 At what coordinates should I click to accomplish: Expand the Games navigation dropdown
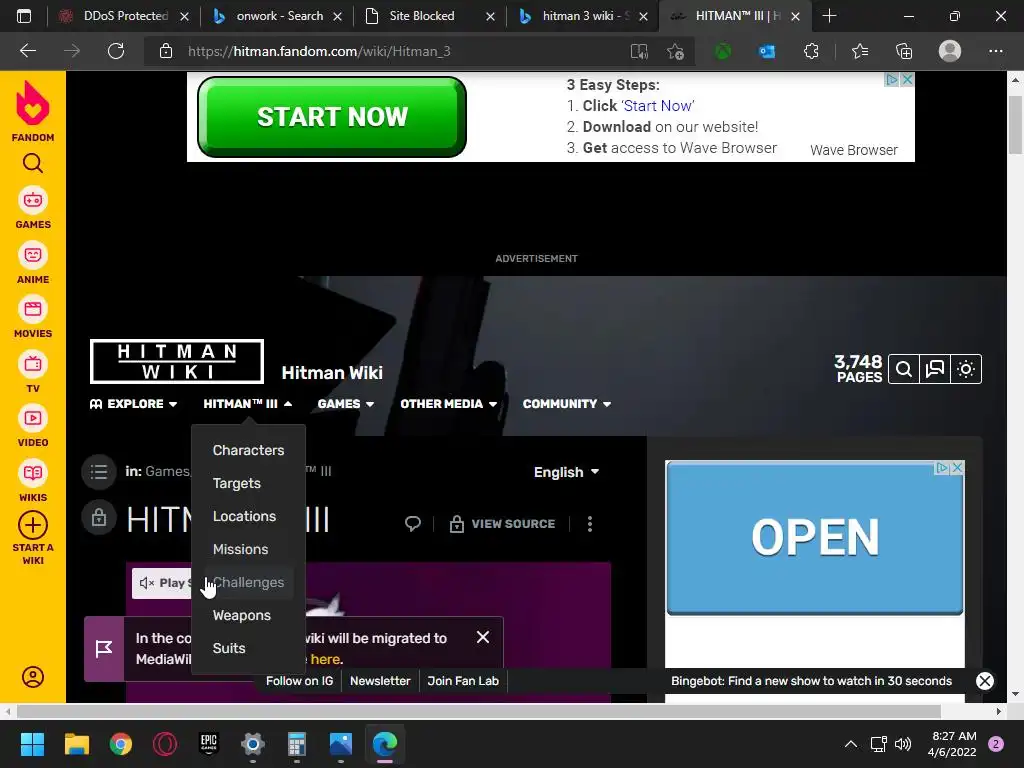pos(346,404)
